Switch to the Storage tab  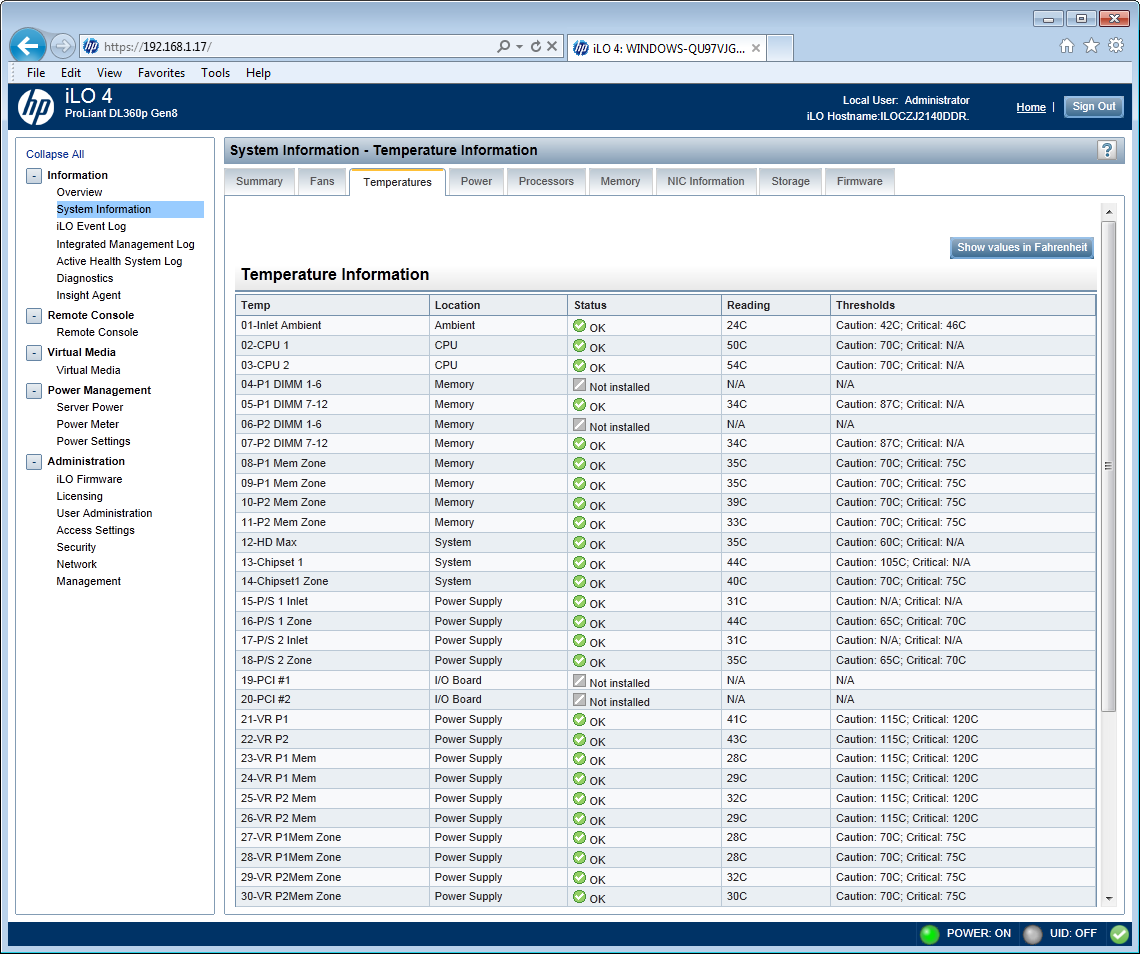coord(790,182)
